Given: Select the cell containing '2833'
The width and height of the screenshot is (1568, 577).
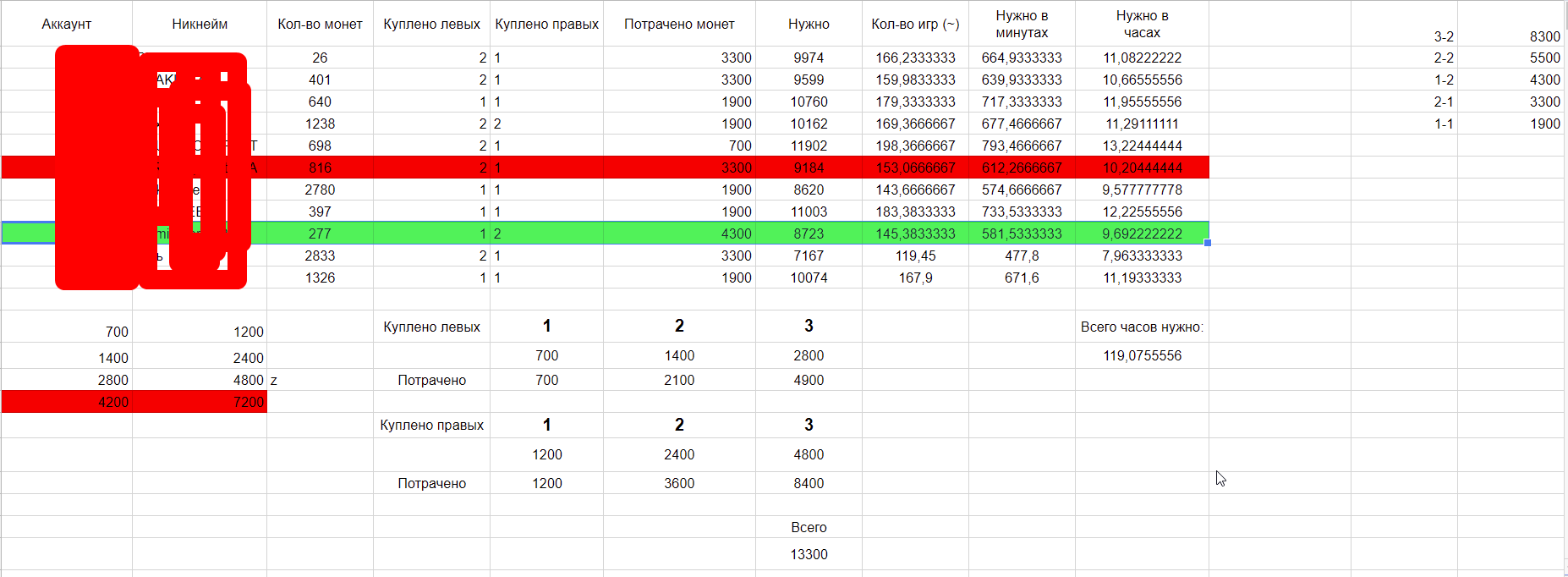Looking at the screenshot, I should coord(320,256).
